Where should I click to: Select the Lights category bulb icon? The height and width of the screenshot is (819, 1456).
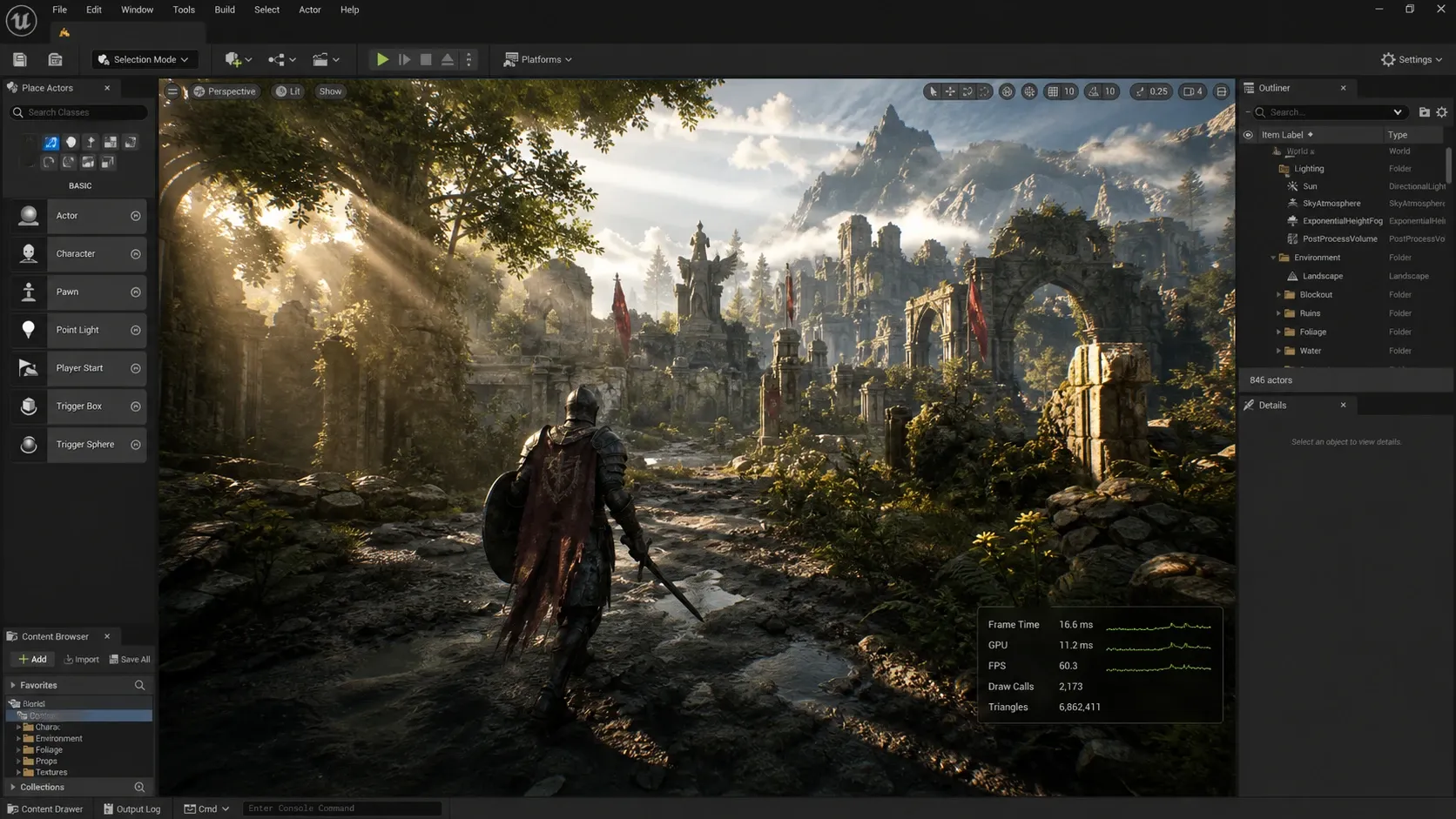(x=71, y=142)
